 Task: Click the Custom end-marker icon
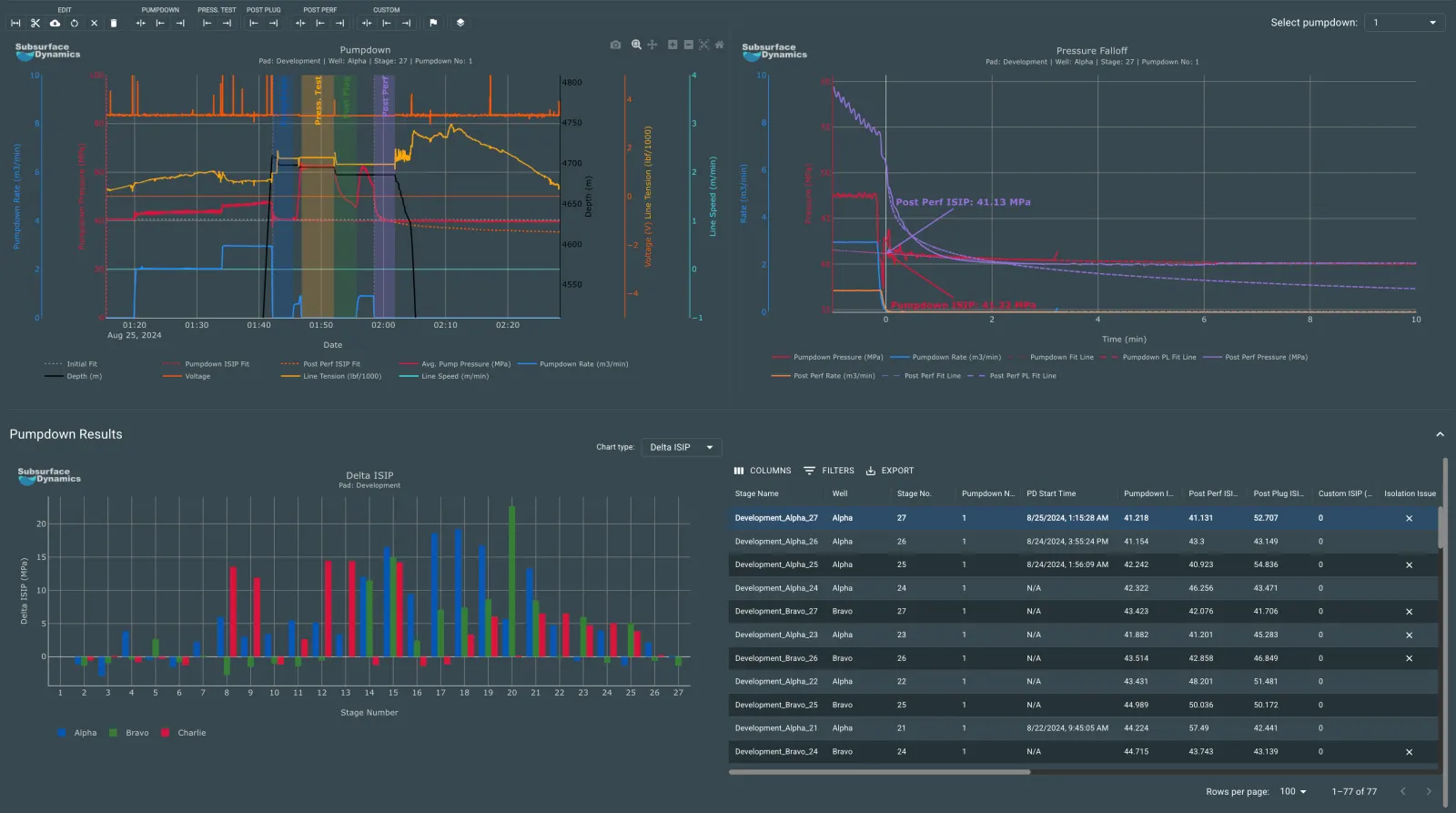pyautogui.click(x=406, y=23)
